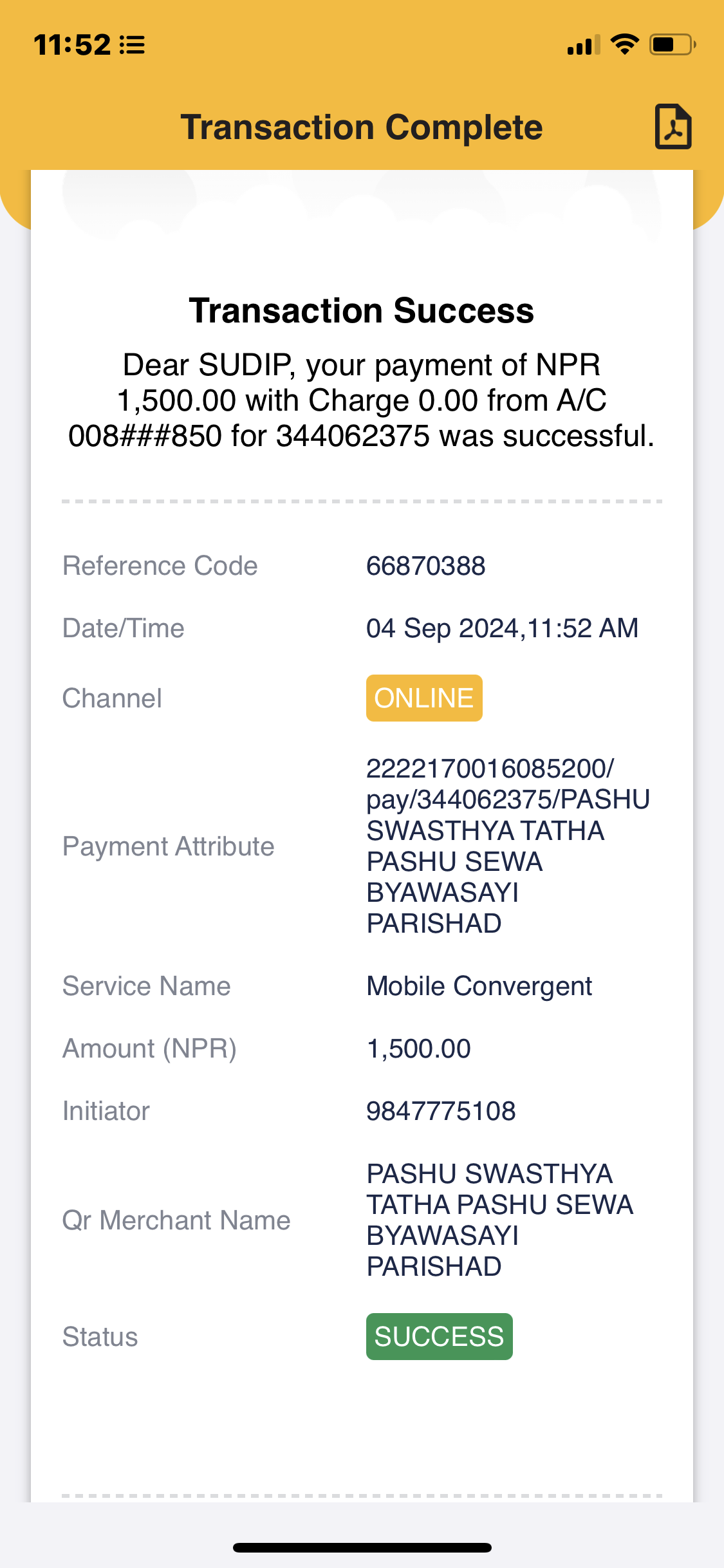Tap the home indicator bar
The height and width of the screenshot is (1568, 724).
pyautogui.click(x=362, y=1547)
